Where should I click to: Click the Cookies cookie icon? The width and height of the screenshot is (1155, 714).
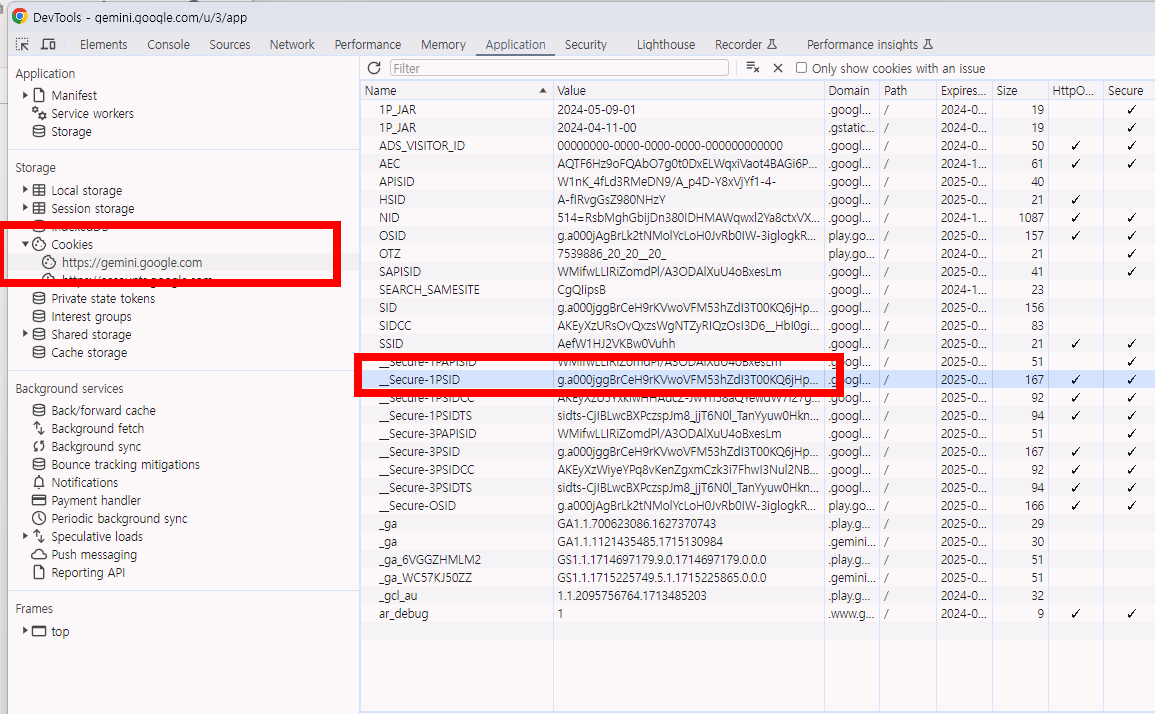39,244
